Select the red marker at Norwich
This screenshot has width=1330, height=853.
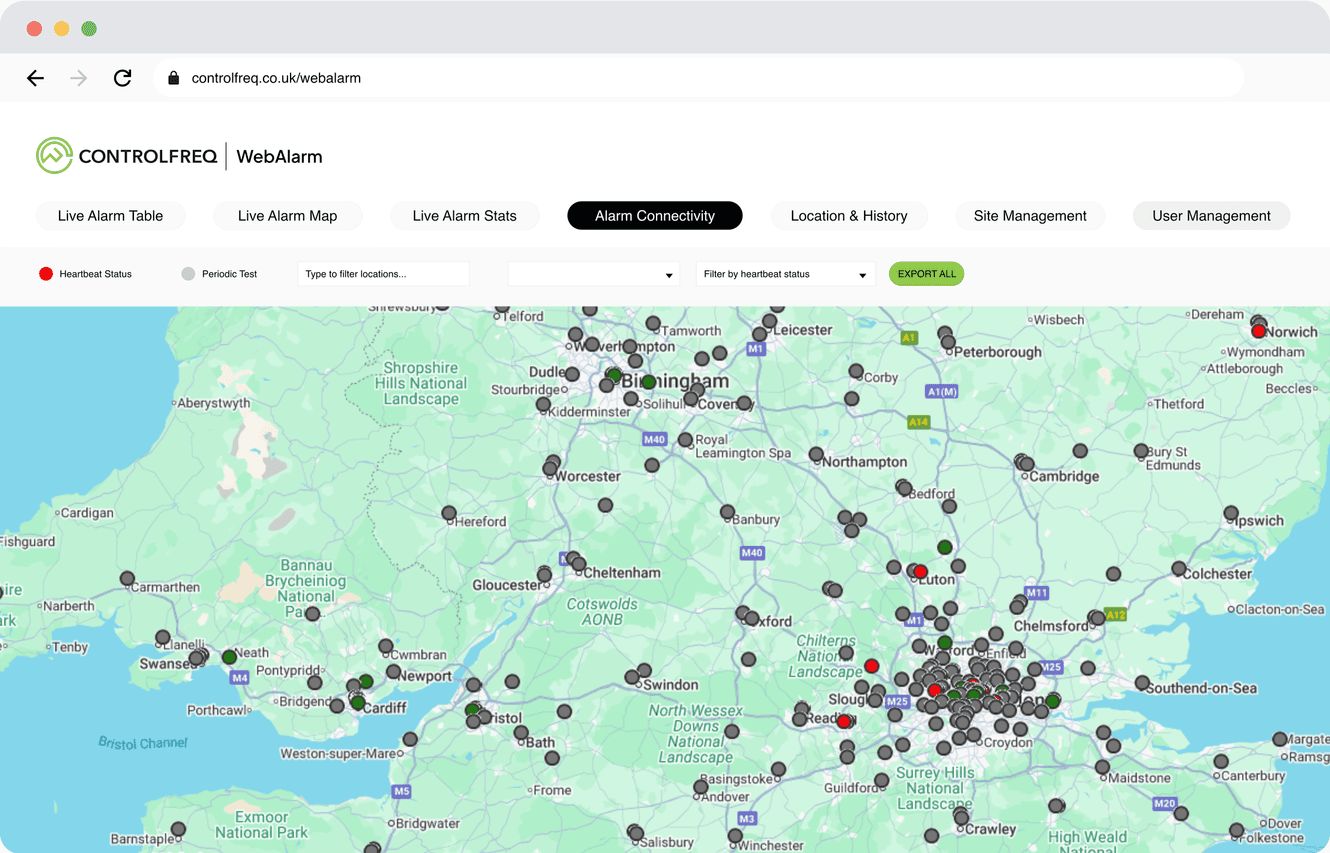coord(1259,331)
